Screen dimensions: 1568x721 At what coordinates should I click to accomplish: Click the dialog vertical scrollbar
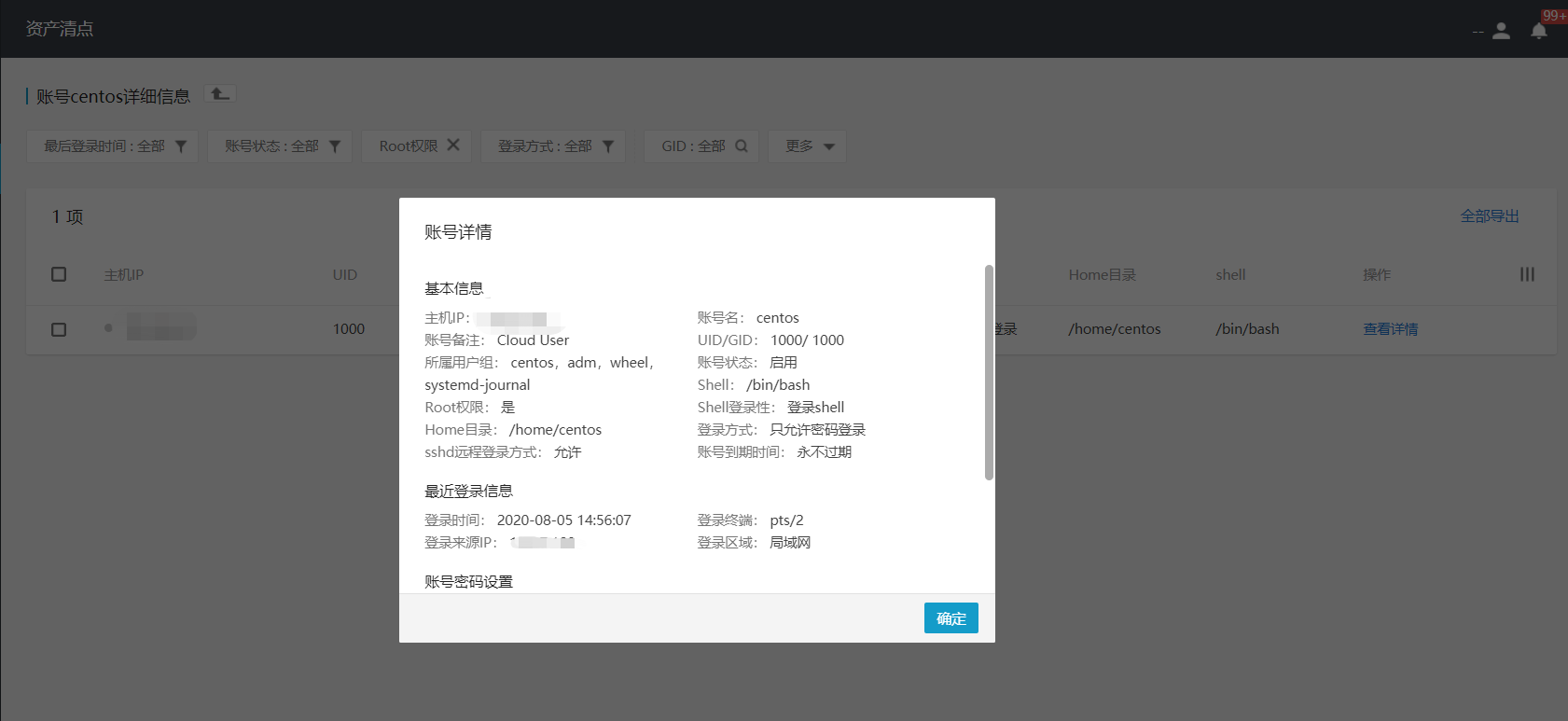coord(989,373)
